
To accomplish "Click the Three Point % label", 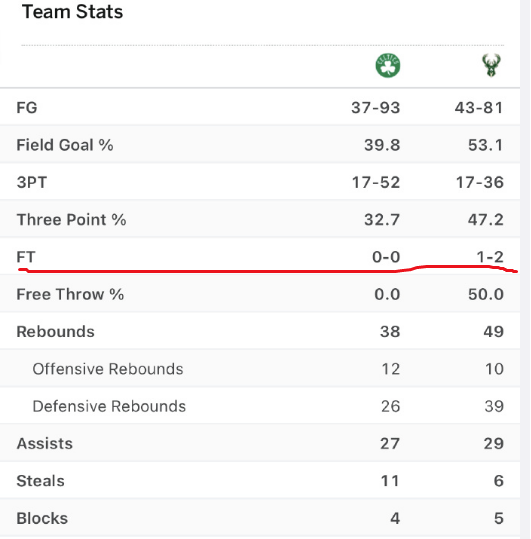I will (x=71, y=219).
